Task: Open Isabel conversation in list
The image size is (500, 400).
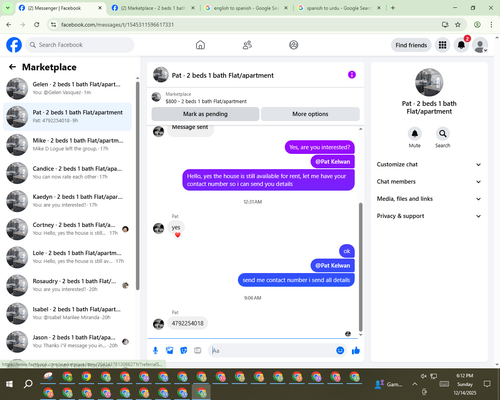Action: 68,313
